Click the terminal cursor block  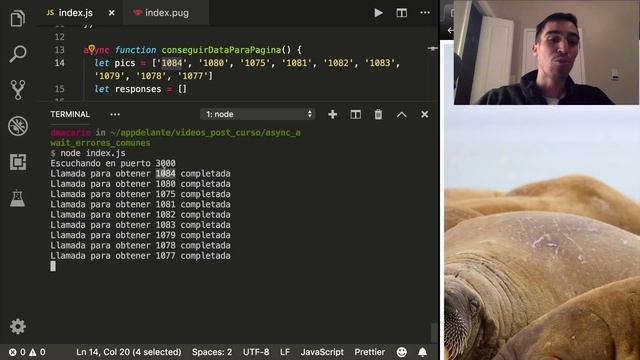pyautogui.click(x=53, y=266)
